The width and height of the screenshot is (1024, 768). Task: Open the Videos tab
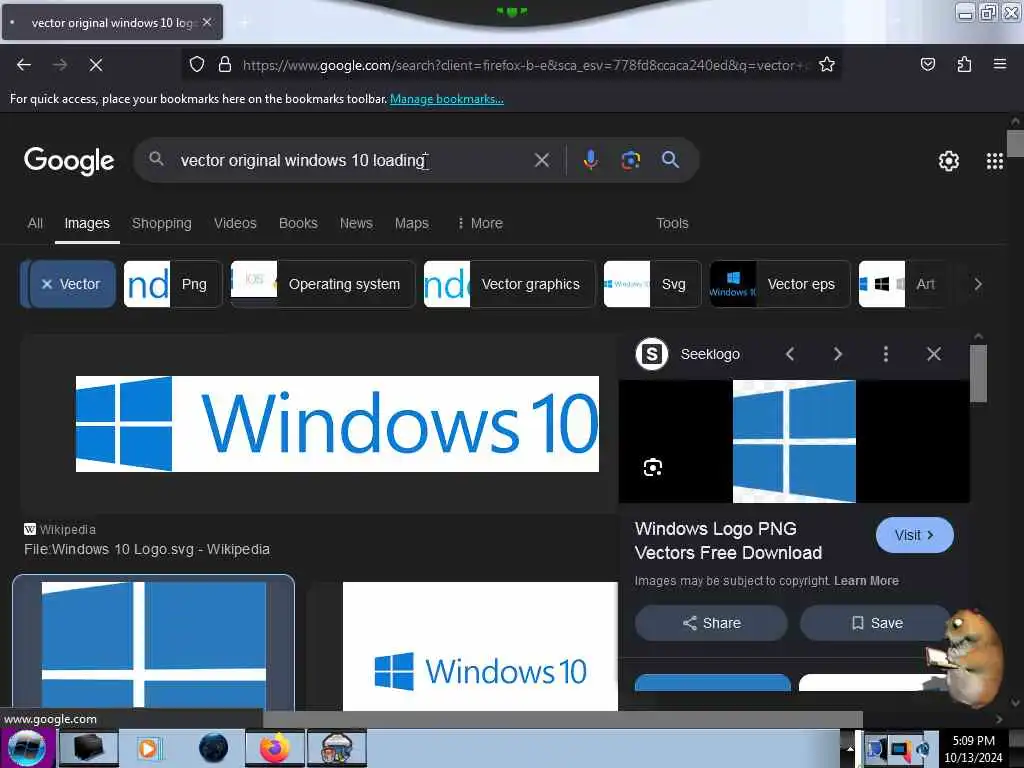[x=235, y=223]
